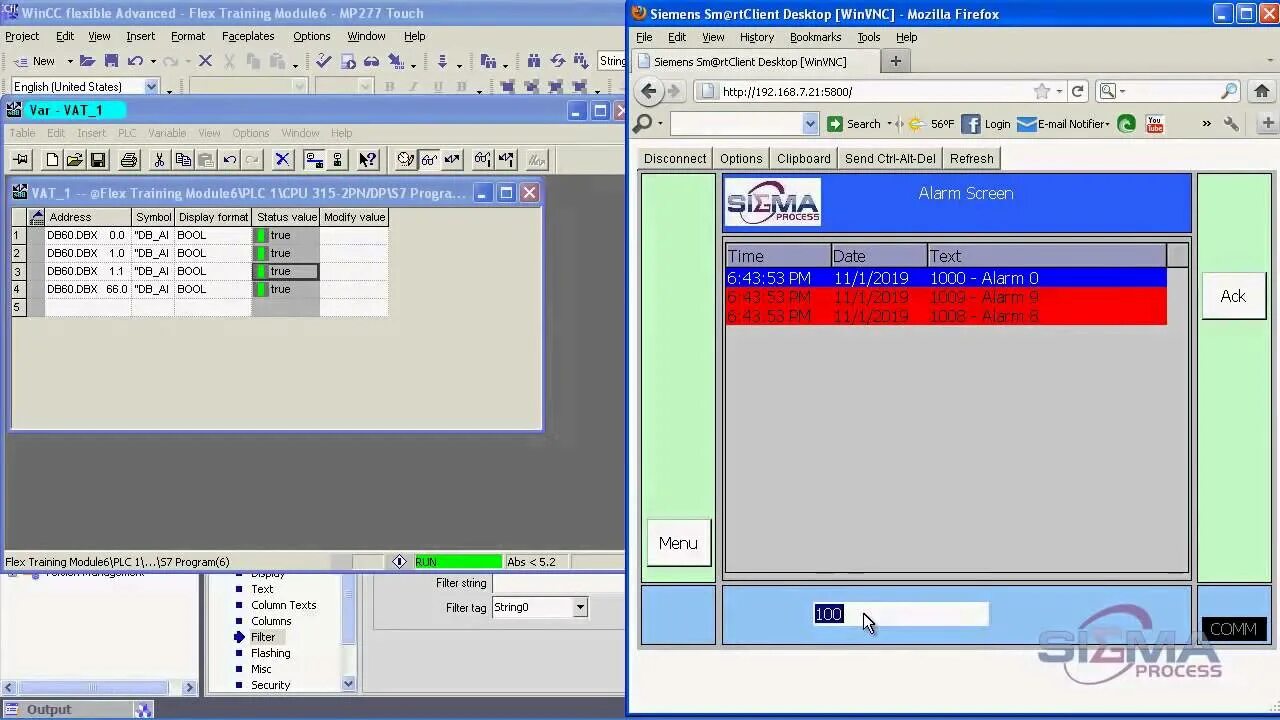Open the language dropdown English (United States)

pyautogui.click(x=151, y=87)
